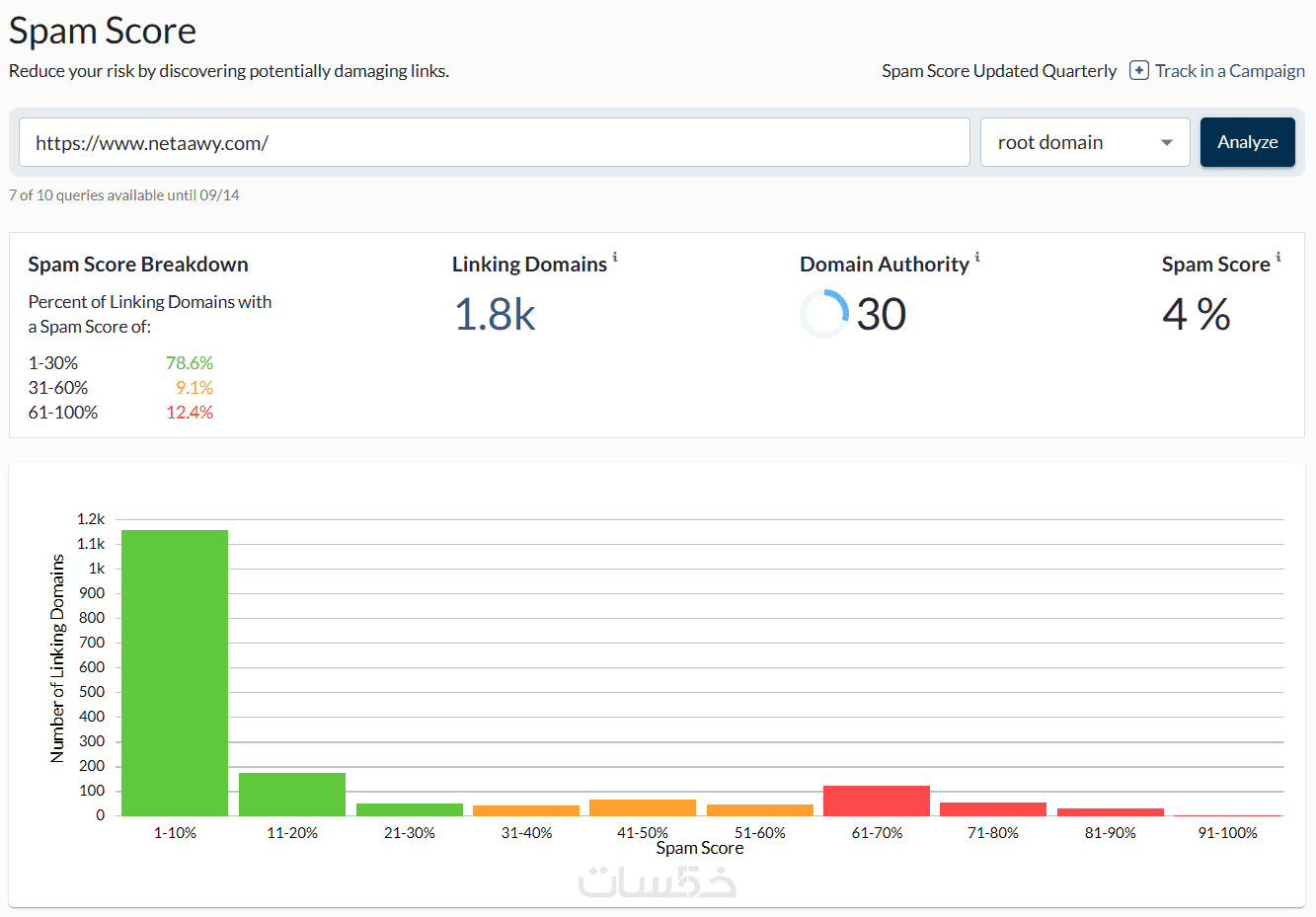Open the Track in a Campaign link
Image resolution: width=1316 pixels, height=917 pixels.
pos(1229,71)
